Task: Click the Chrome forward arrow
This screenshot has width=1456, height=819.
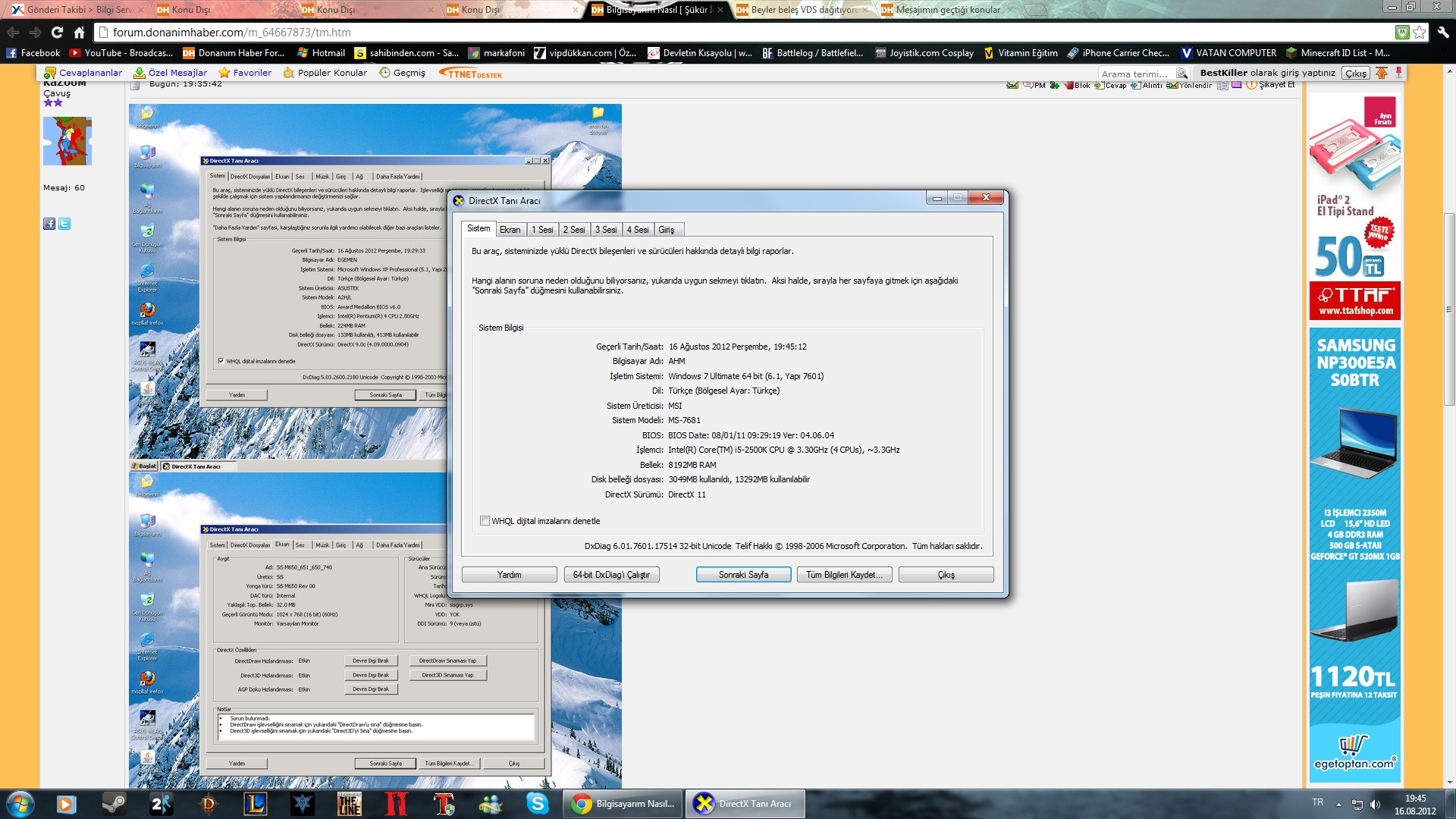Action: (x=35, y=32)
